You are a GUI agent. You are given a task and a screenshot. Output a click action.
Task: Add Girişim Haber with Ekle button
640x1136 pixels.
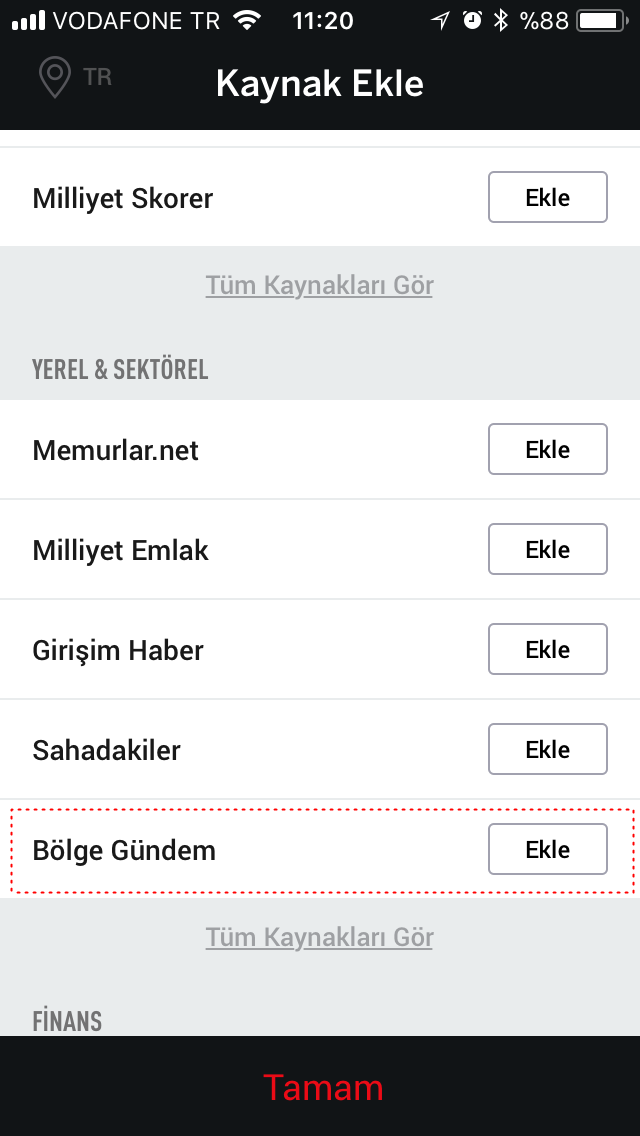click(547, 649)
